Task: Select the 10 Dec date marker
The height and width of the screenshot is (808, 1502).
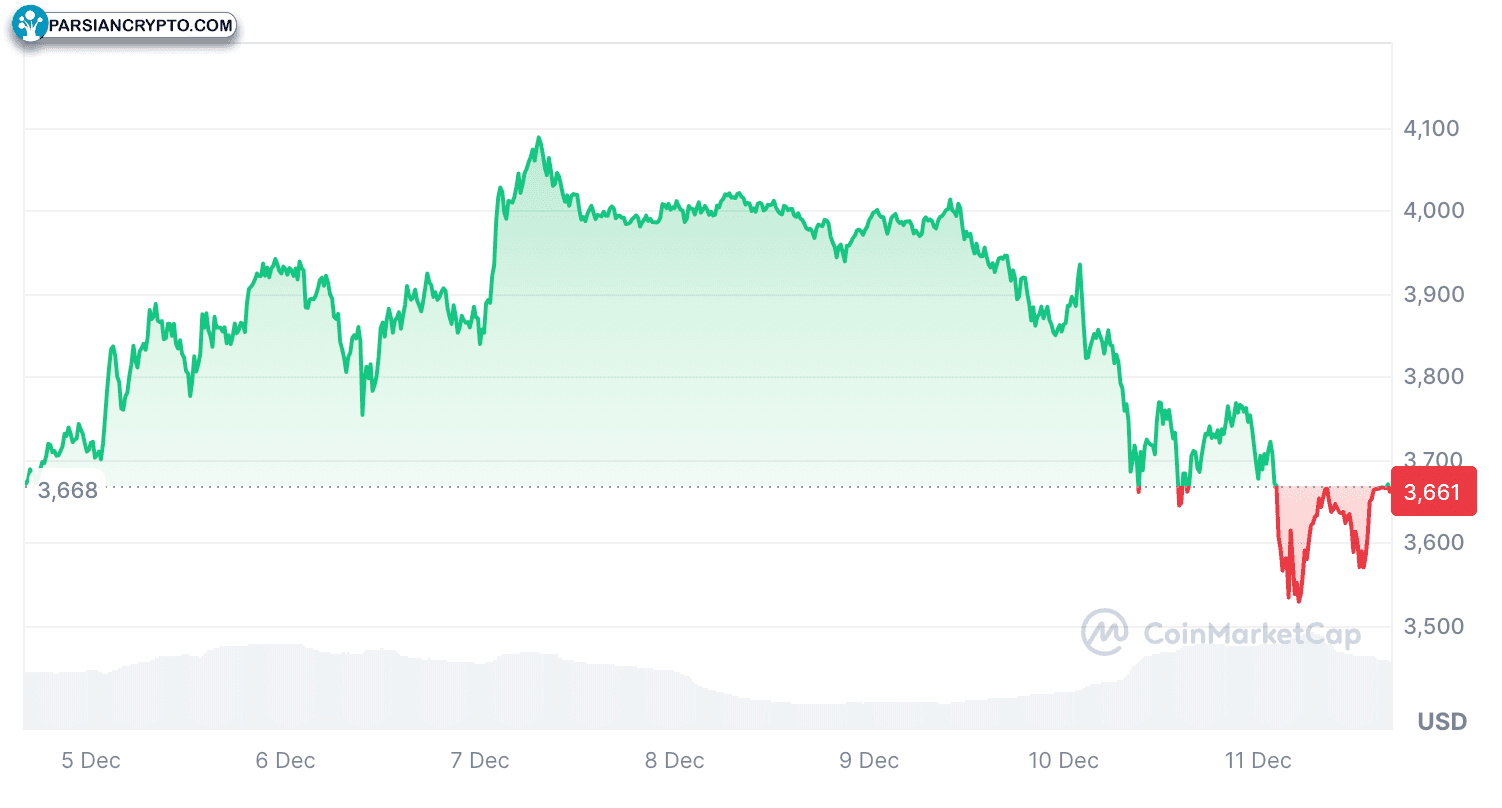Action: pyautogui.click(x=1063, y=761)
